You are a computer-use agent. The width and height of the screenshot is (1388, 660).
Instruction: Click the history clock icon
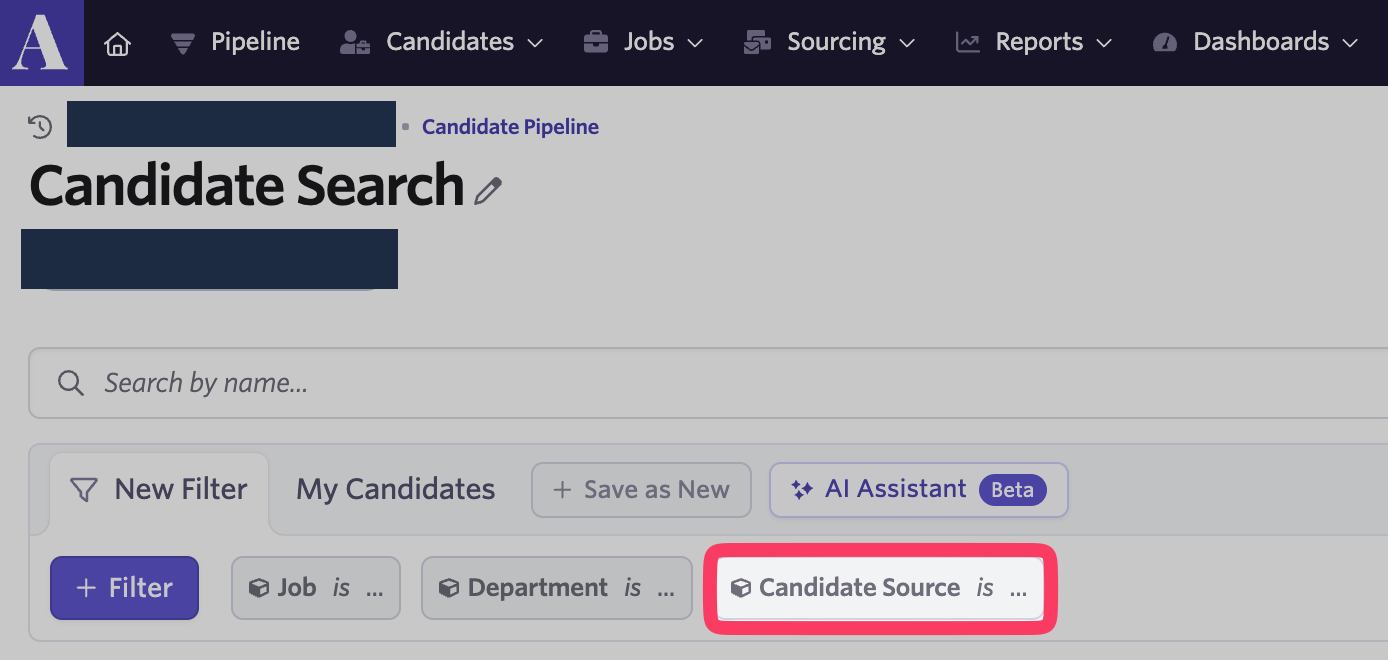[x=40, y=127]
